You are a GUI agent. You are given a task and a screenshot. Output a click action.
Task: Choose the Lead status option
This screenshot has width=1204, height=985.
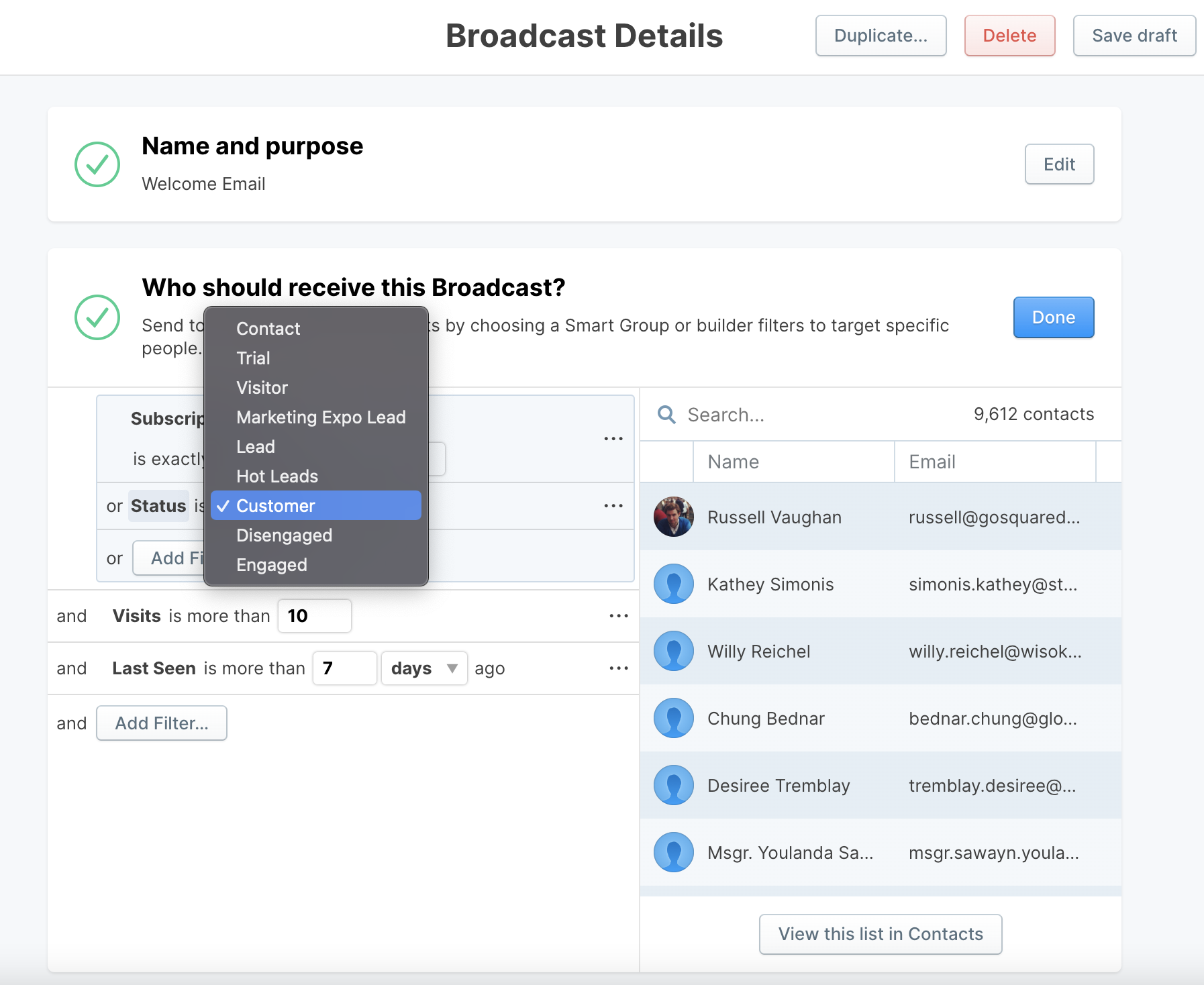[316, 447]
